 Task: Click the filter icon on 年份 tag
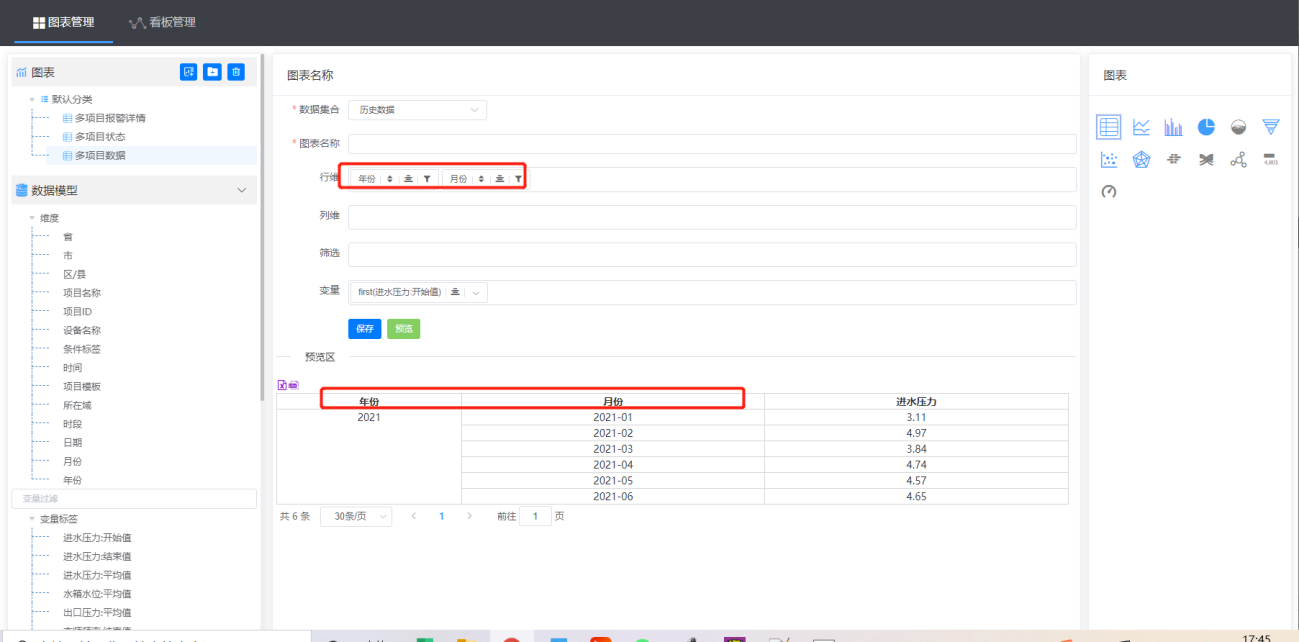427,178
